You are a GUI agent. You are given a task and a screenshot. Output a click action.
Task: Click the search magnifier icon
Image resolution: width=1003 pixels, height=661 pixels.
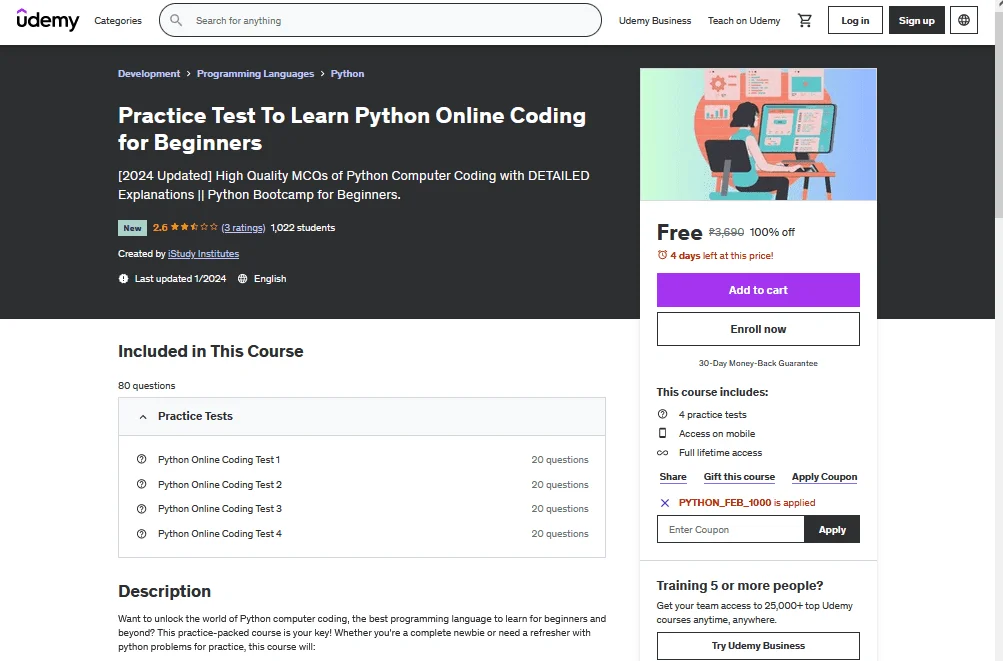176,20
